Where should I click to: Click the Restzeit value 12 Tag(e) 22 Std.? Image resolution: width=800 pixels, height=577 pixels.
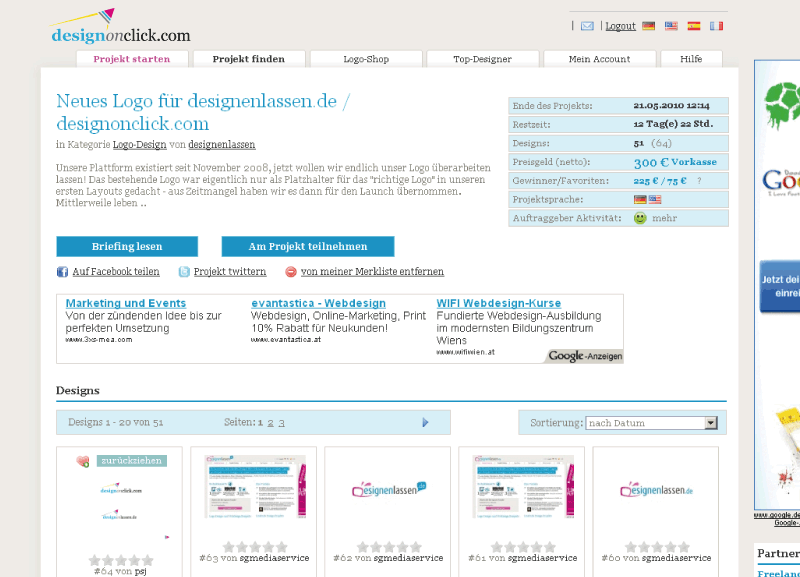point(673,124)
